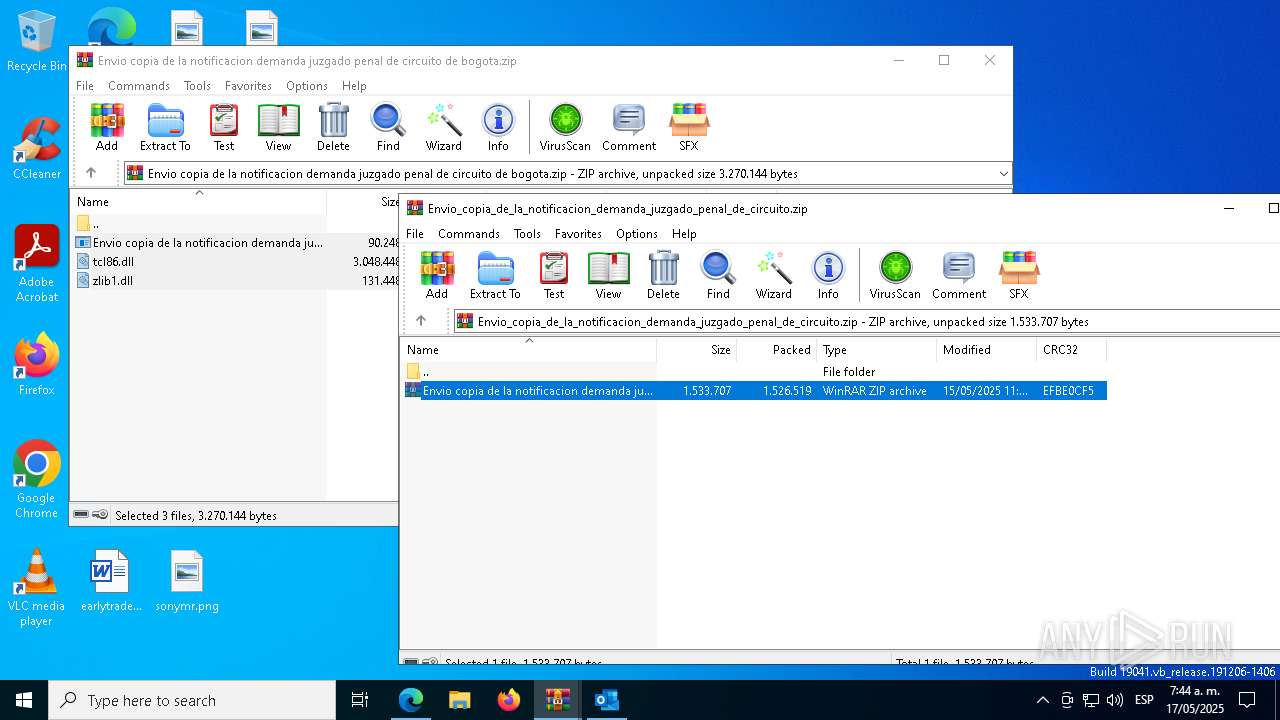
Task: Click Delete icon in back WinRAR window
Action: [x=333, y=127]
